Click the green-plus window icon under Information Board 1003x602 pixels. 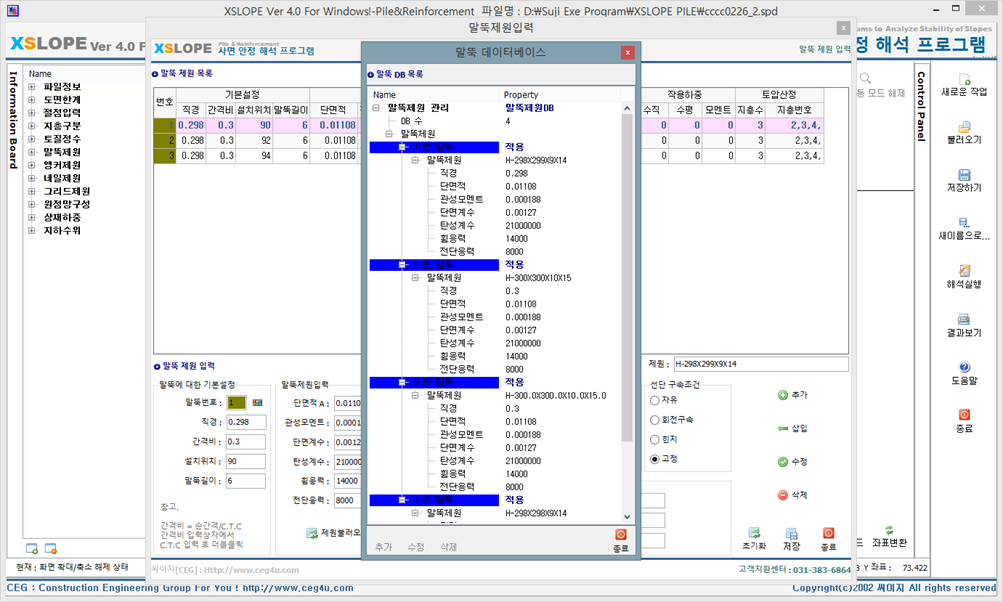[x=32, y=548]
